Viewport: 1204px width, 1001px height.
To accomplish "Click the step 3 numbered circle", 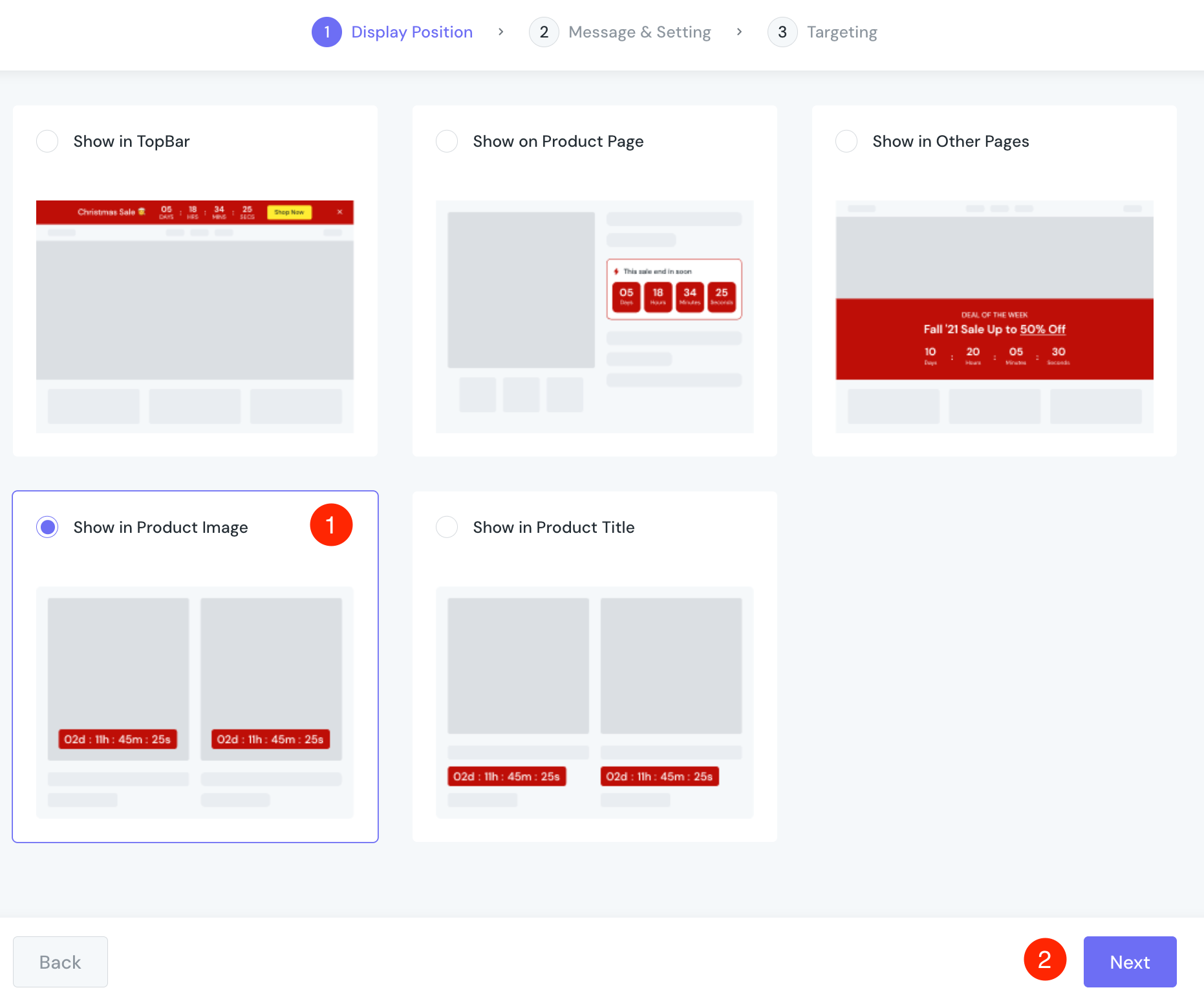I will (782, 32).
